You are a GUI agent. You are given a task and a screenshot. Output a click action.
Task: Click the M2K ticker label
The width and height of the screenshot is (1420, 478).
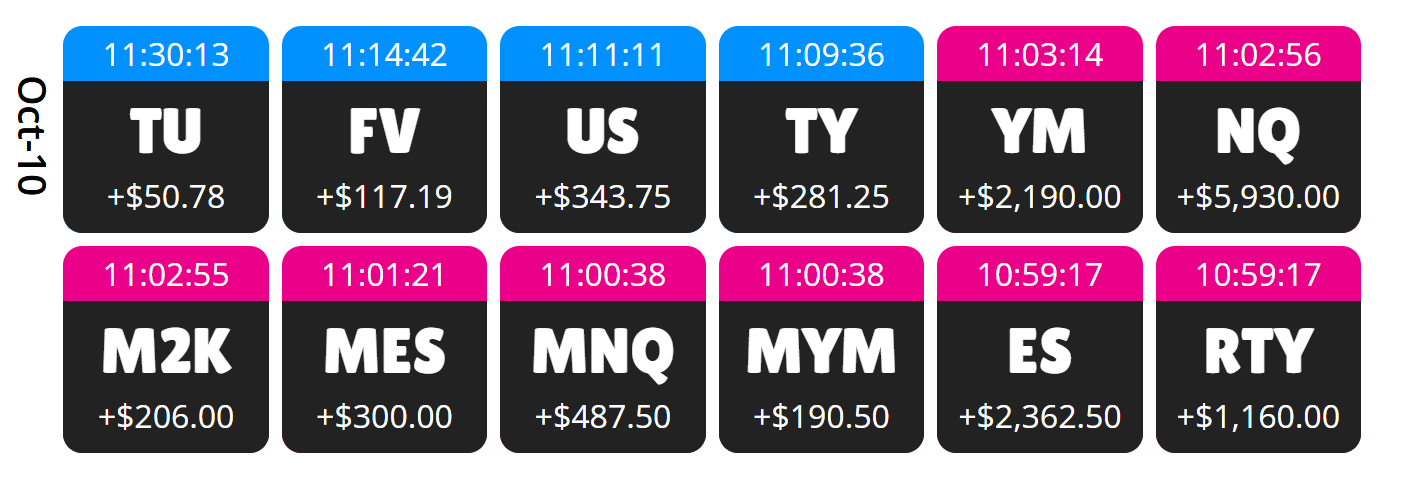(x=166, y=352)
